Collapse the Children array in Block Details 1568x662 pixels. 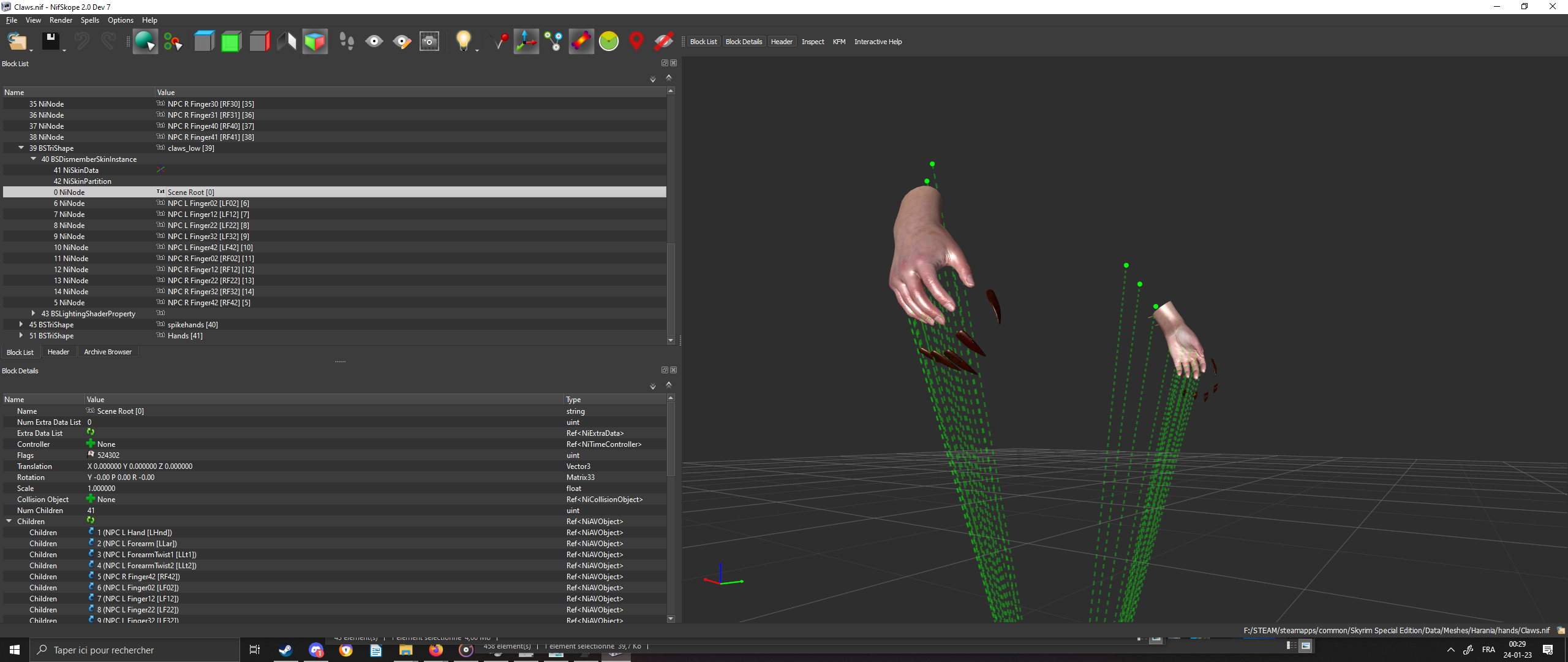point(9,521)
